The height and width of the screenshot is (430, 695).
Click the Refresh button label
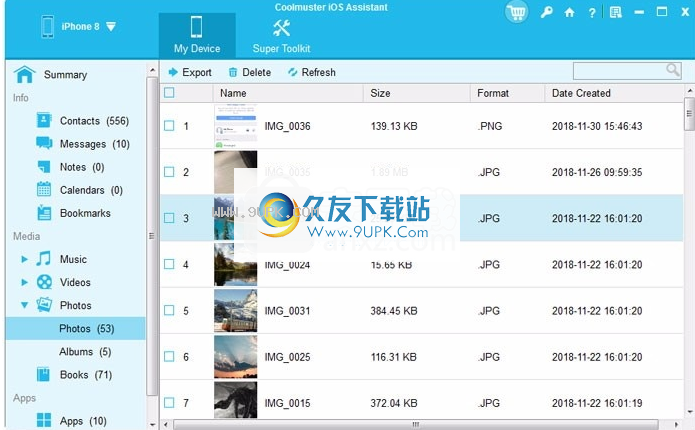(318, 72)
